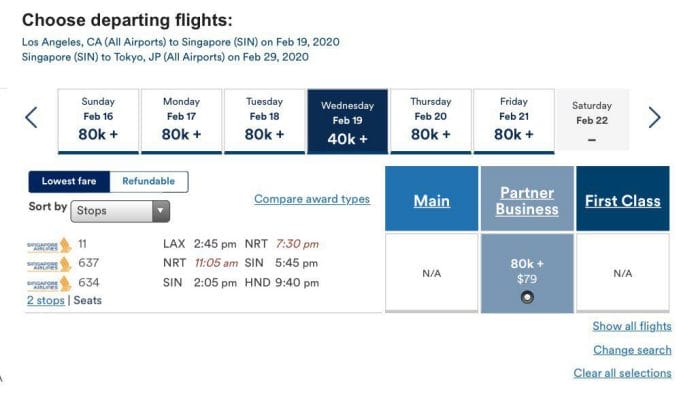
Task: Click Singapore Airlines logo for flight 634
Action: (49, 284)
